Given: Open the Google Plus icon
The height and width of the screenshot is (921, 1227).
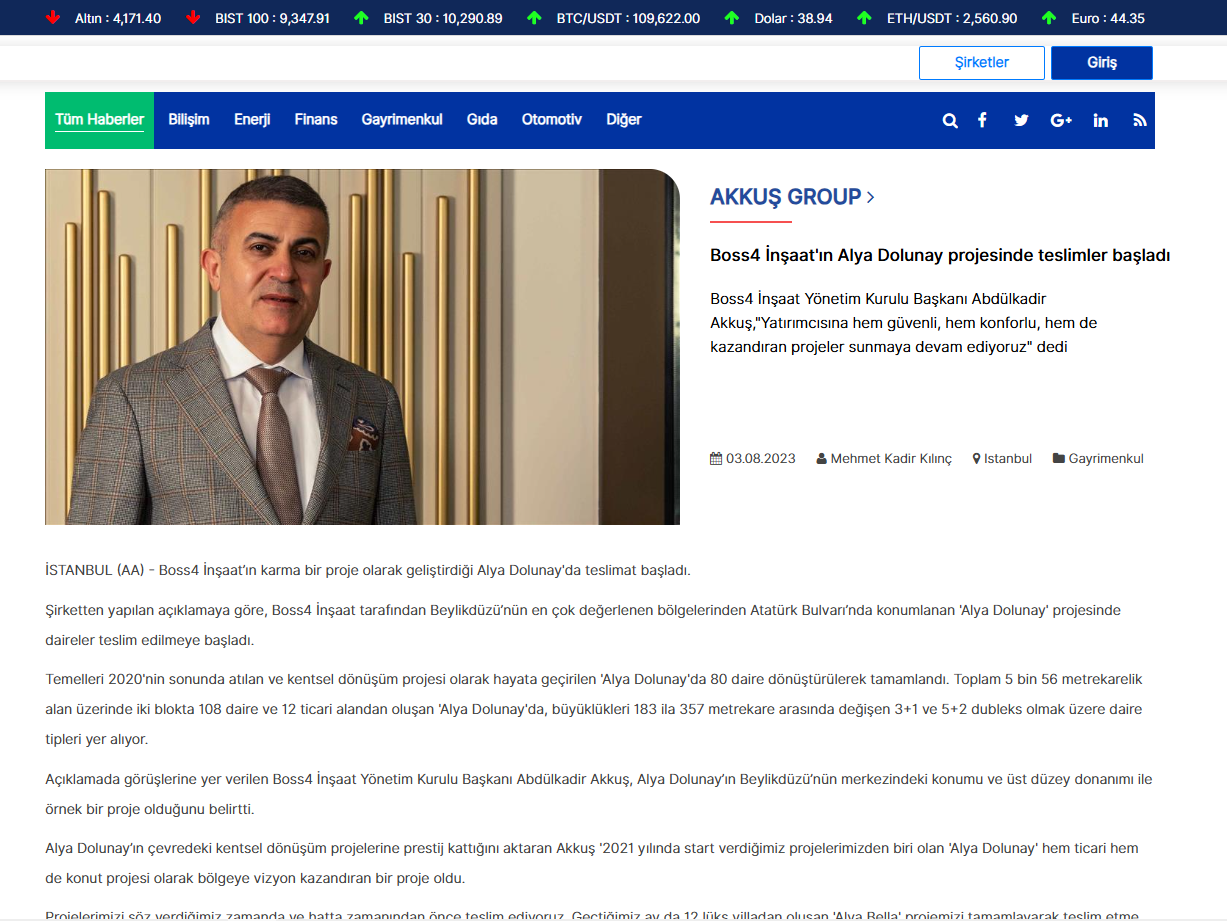Looking at the screenshot, I should pyautogui.click(x=1061, y=120).
